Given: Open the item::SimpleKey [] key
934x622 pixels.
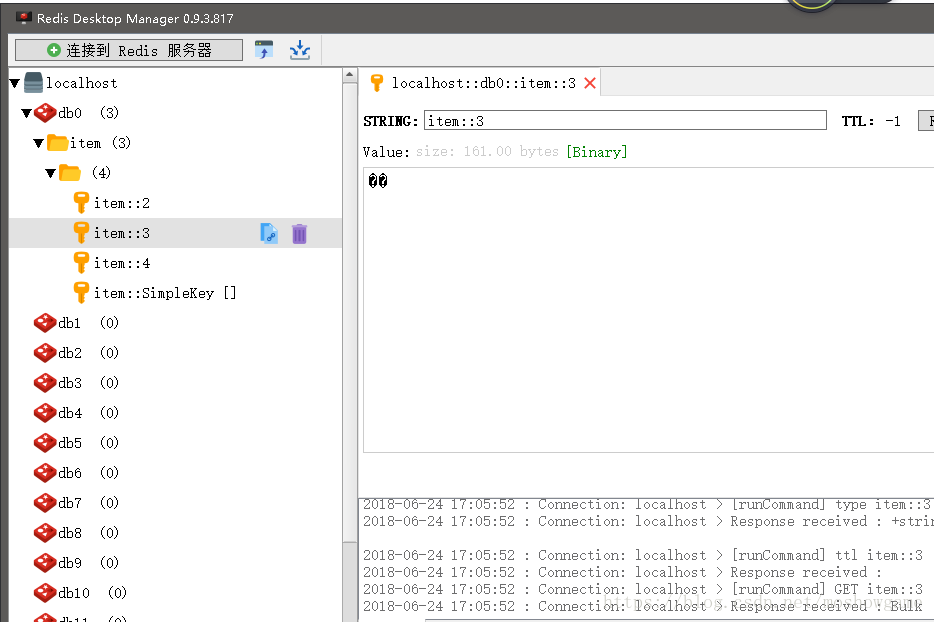Looking at the screenshot, I should [165, 293].
